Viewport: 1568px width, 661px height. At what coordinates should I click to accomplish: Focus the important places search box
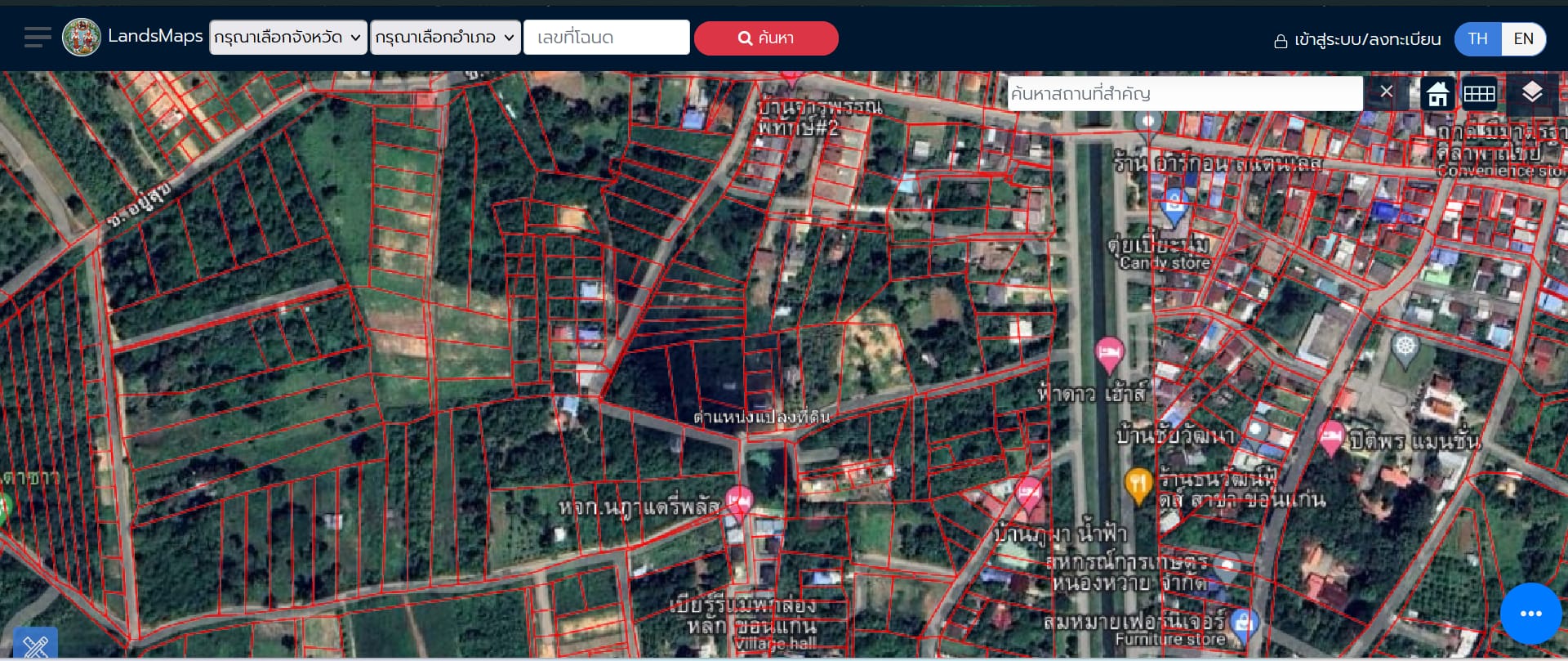(1184, 93)
